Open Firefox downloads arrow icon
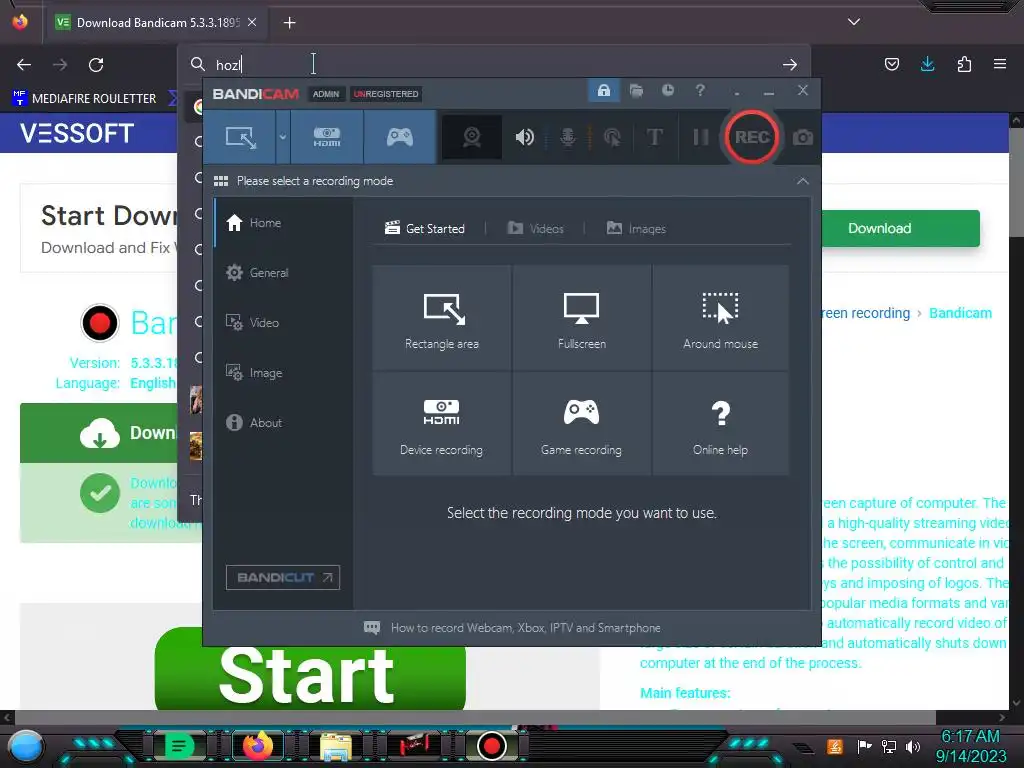The image size is (1024, 768). click(927, 64)
